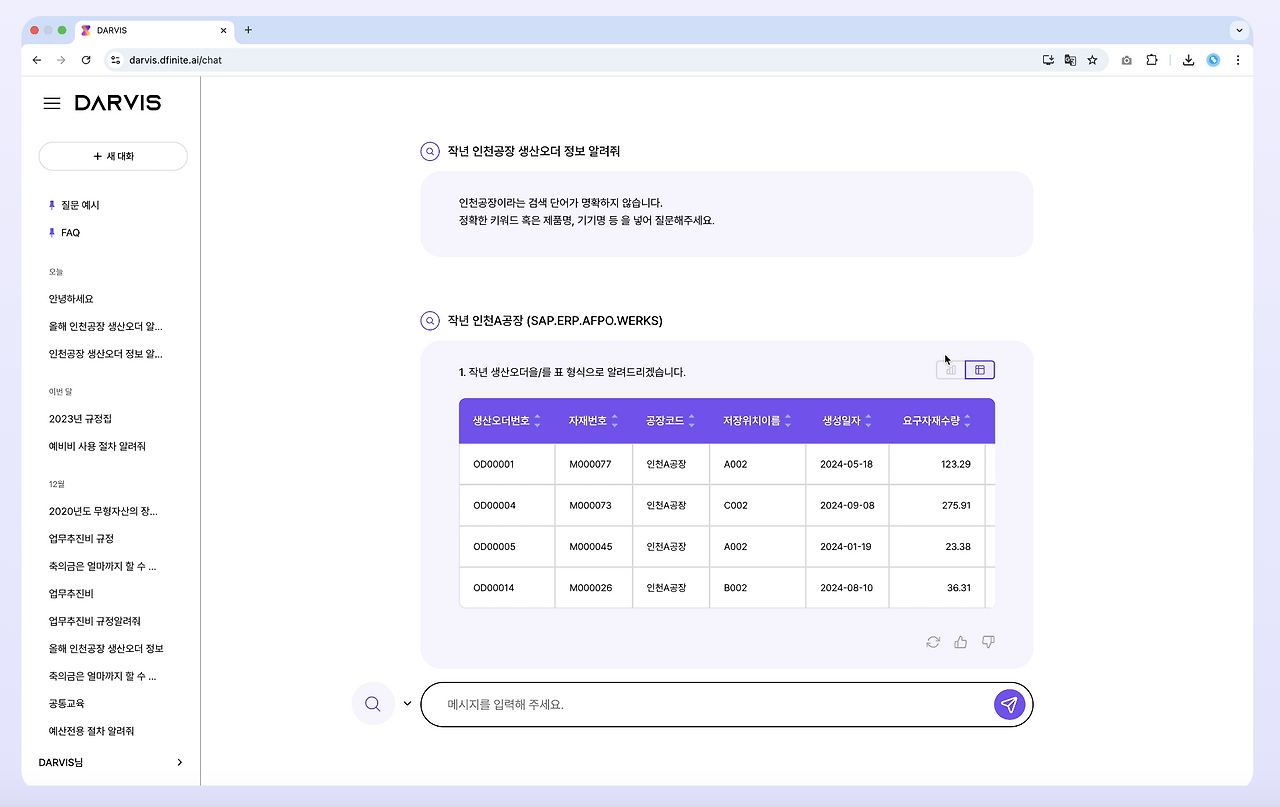Click material number M000073
Image resolution: width=1280 pixels, height=807 pixels.
click(594, 505)
